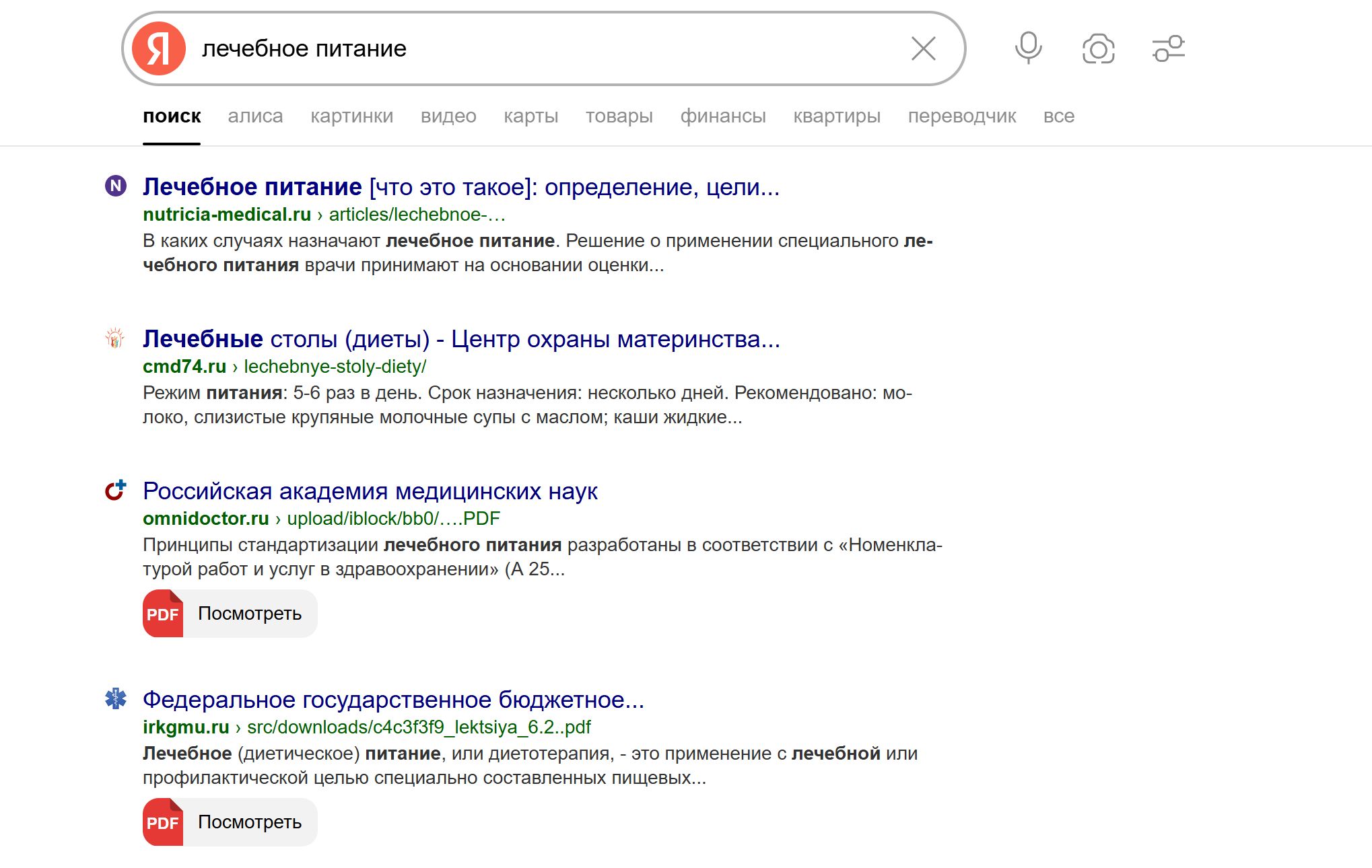Click the cmd74.ru site favicon
1372x868 pixels.
pos(115,338)
